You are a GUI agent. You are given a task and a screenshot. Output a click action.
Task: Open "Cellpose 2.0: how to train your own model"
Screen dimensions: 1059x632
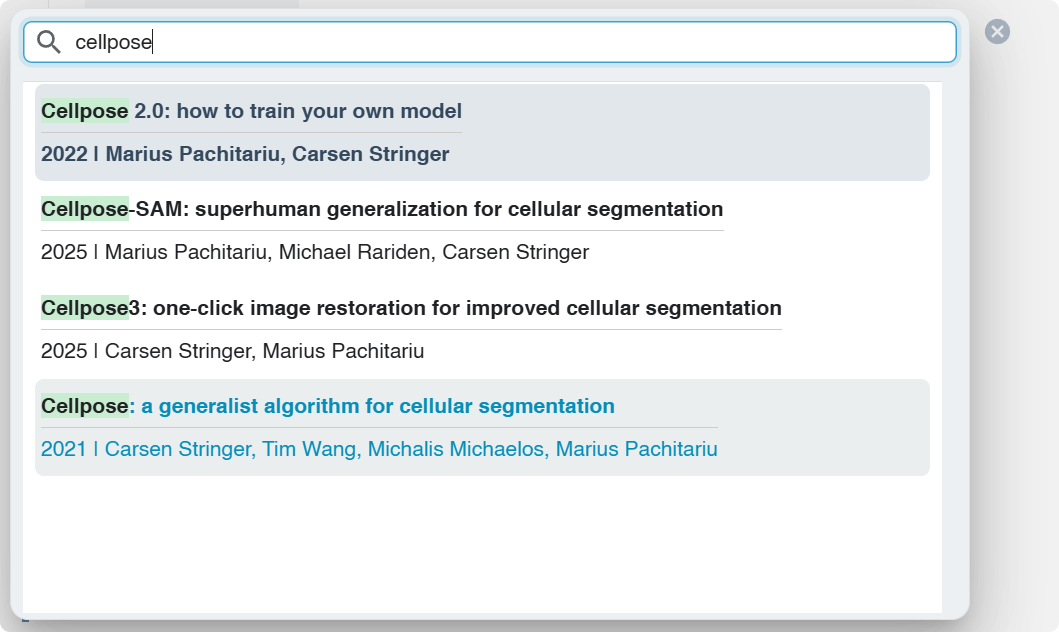297,111
